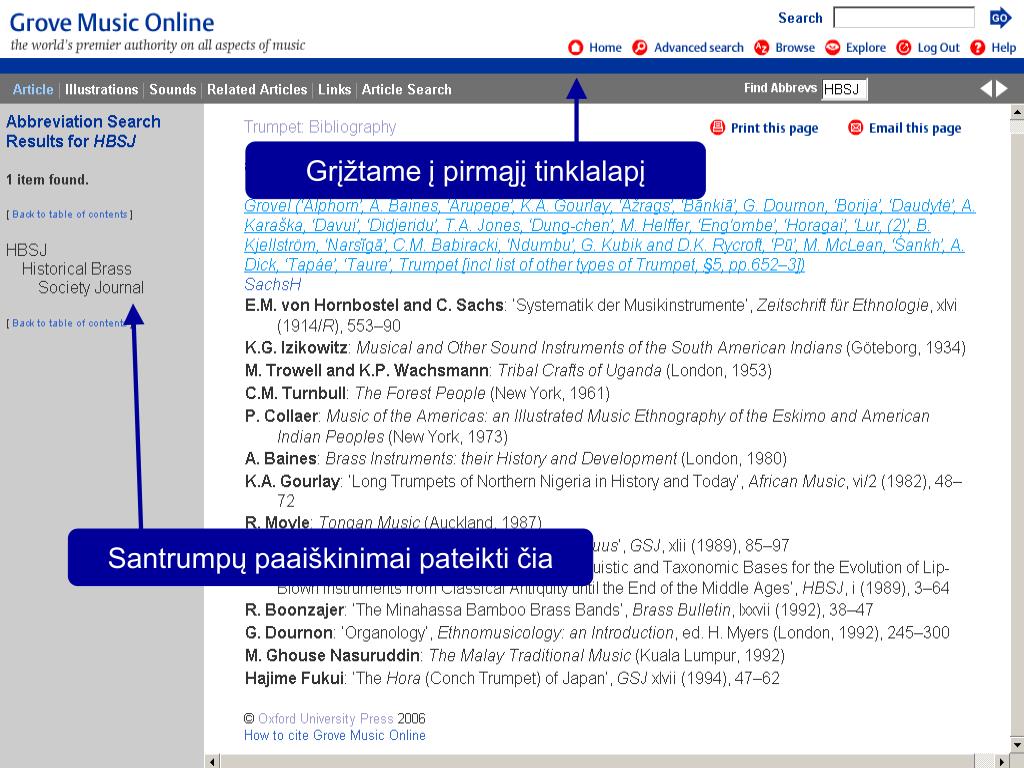The image size is (1024, 768).
Task: Open the Help link
Action: [1004, 48]
